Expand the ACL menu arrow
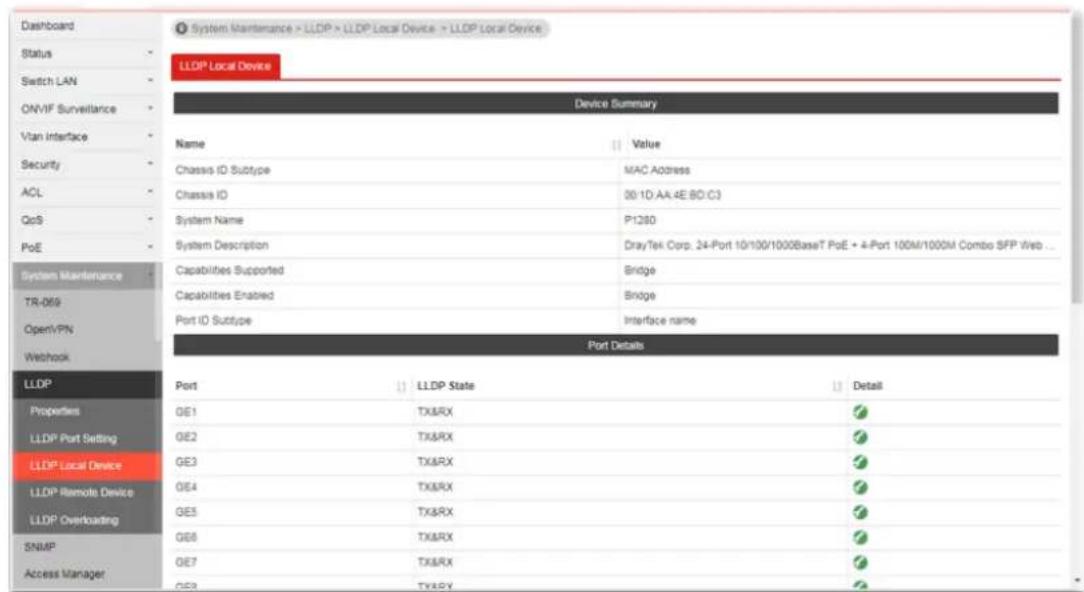The height and width of the screenshot is (592, 1084). pos(150,192)
